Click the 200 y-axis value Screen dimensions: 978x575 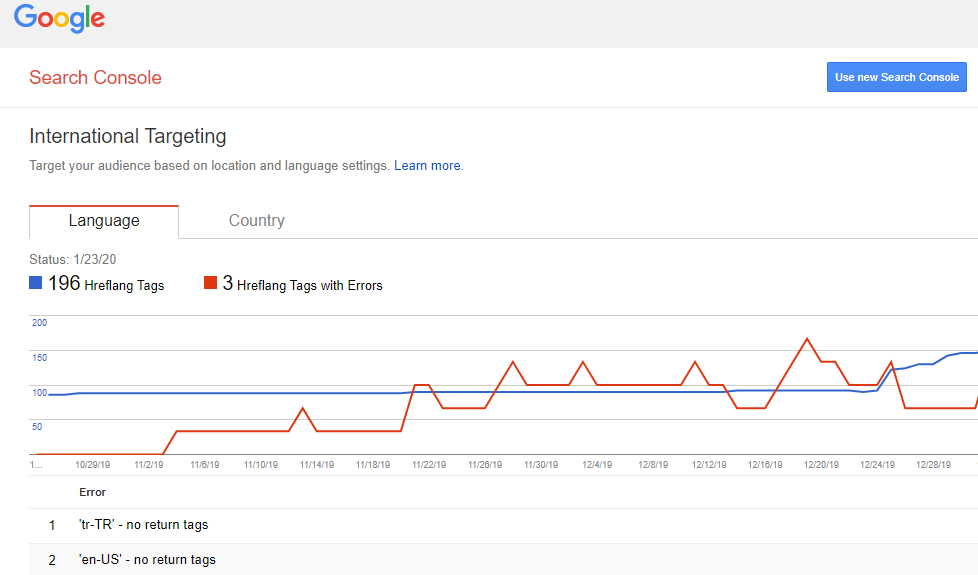tap(39, 323)
